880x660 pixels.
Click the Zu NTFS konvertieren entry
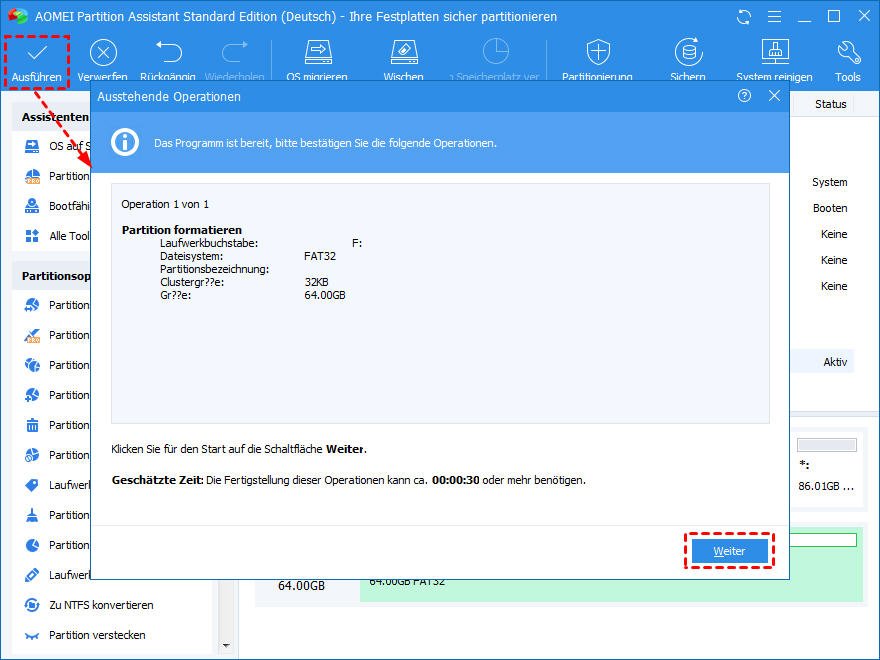click(x=101, y=605)
